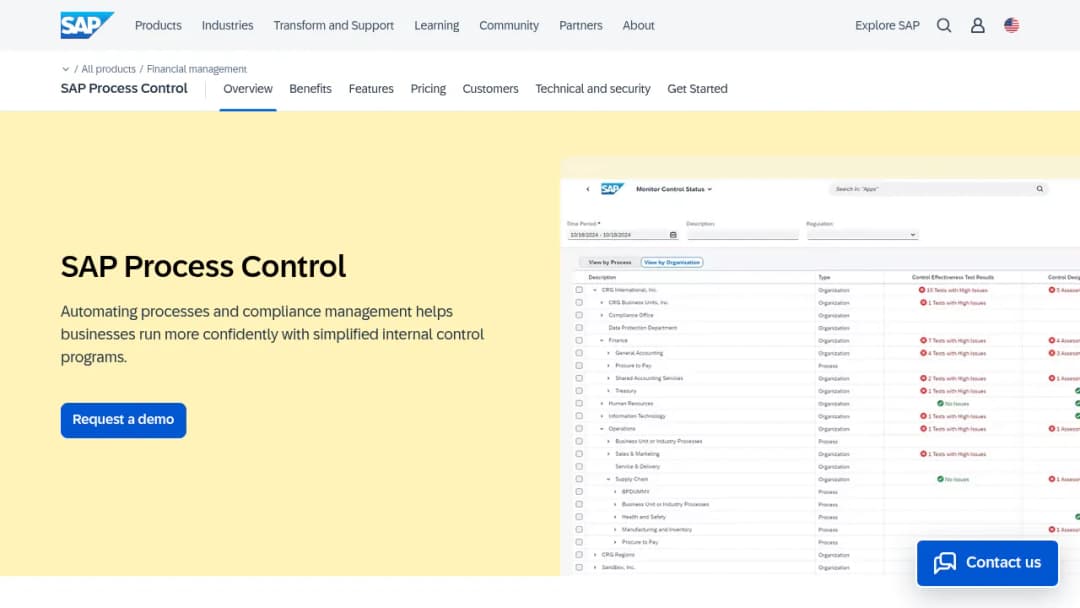Collapse the Supply Chain tree node
This screenshot has height=608, width=1080.
(609, 479)
